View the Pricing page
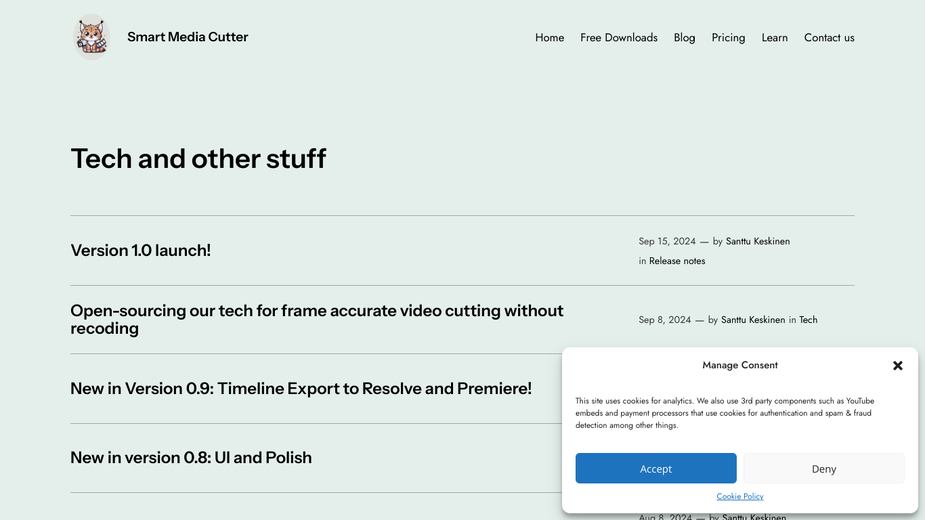 point(728,38)
